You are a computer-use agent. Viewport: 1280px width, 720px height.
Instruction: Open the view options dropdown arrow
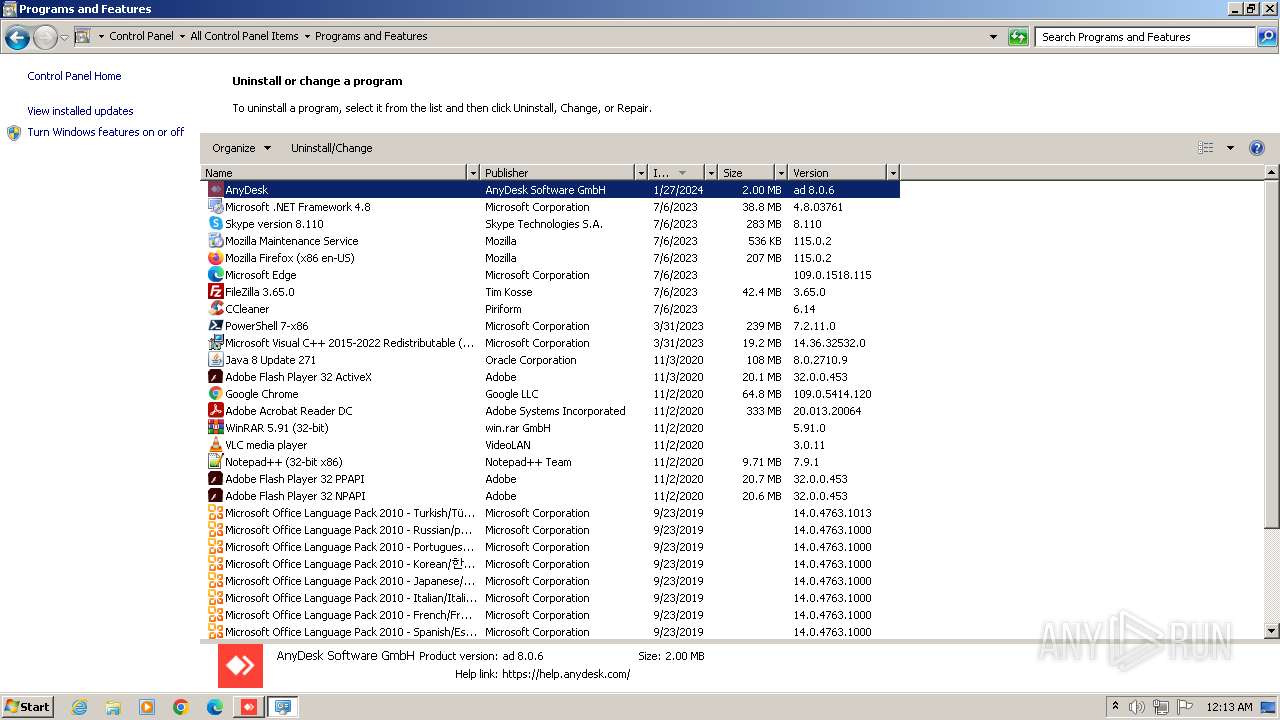tap(1230, 148)
